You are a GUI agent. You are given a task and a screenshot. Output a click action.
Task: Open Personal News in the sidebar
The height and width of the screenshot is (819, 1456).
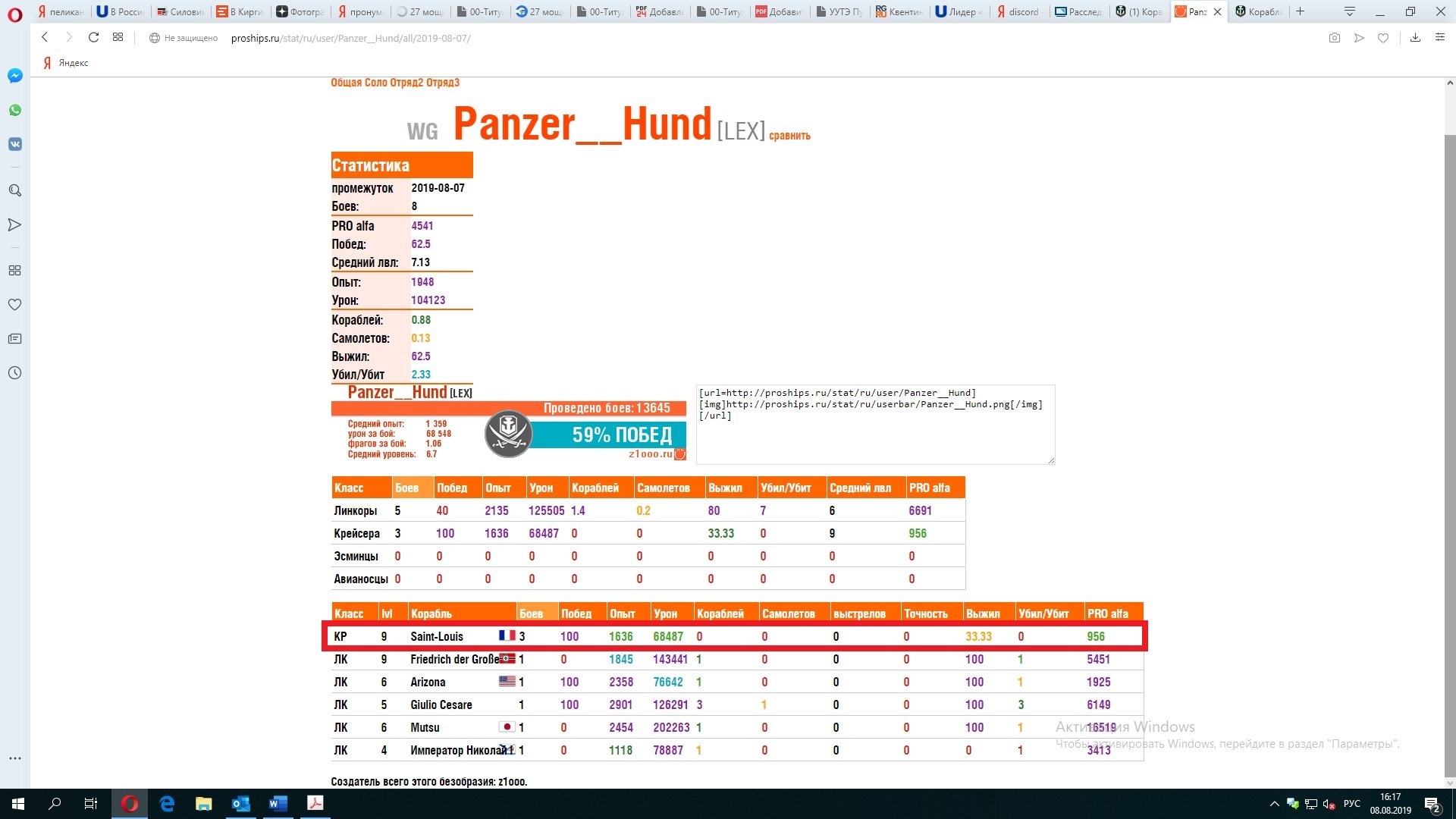pos(15,338)
